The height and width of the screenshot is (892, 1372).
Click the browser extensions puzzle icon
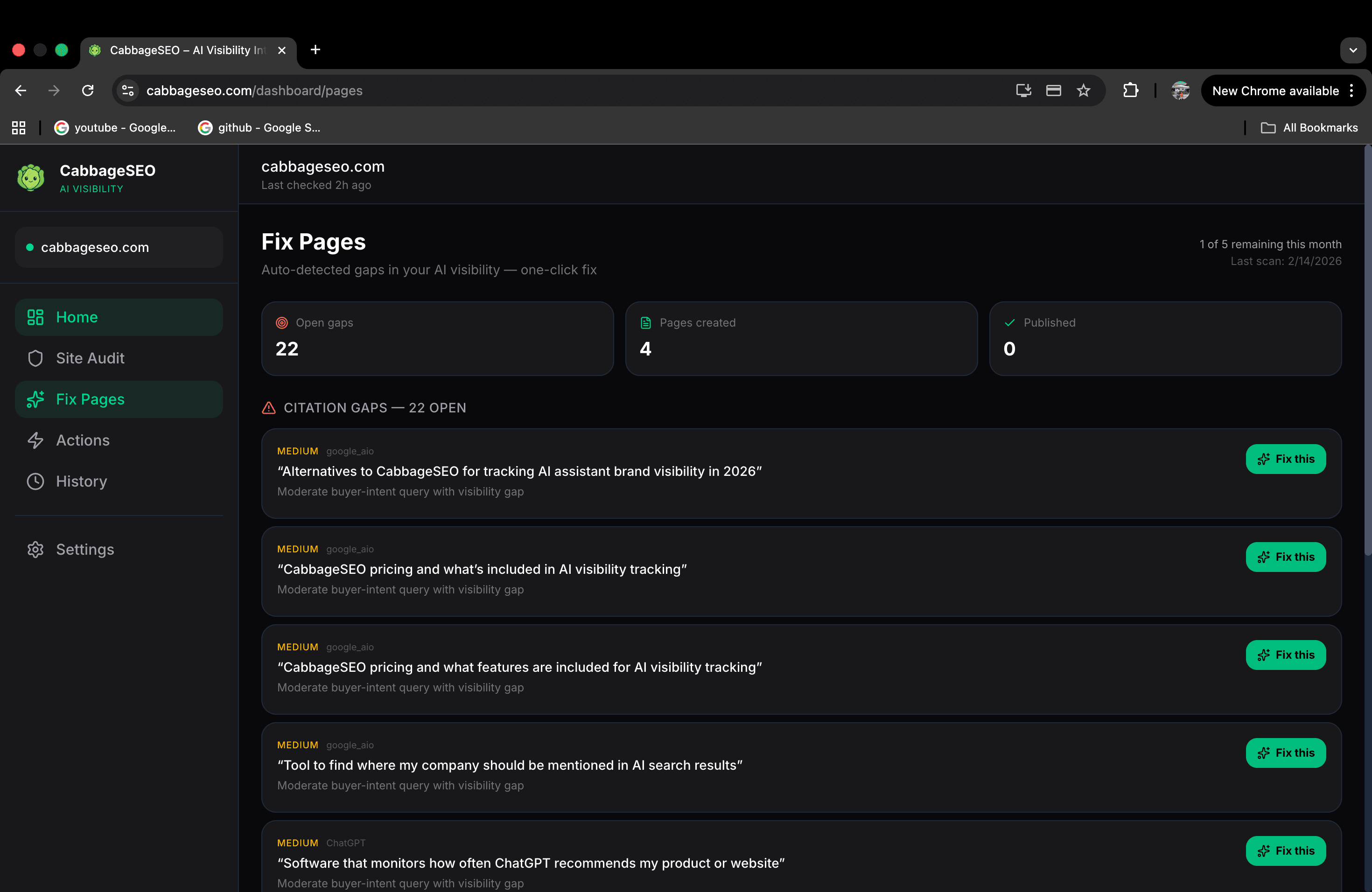click(1130, 91)
